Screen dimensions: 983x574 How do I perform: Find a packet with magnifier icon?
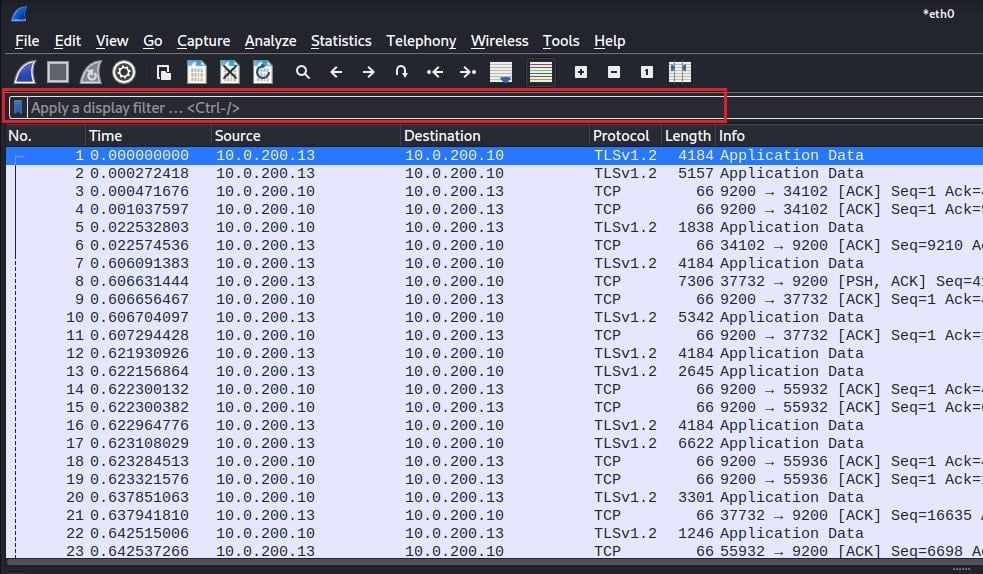coord(303,72)
